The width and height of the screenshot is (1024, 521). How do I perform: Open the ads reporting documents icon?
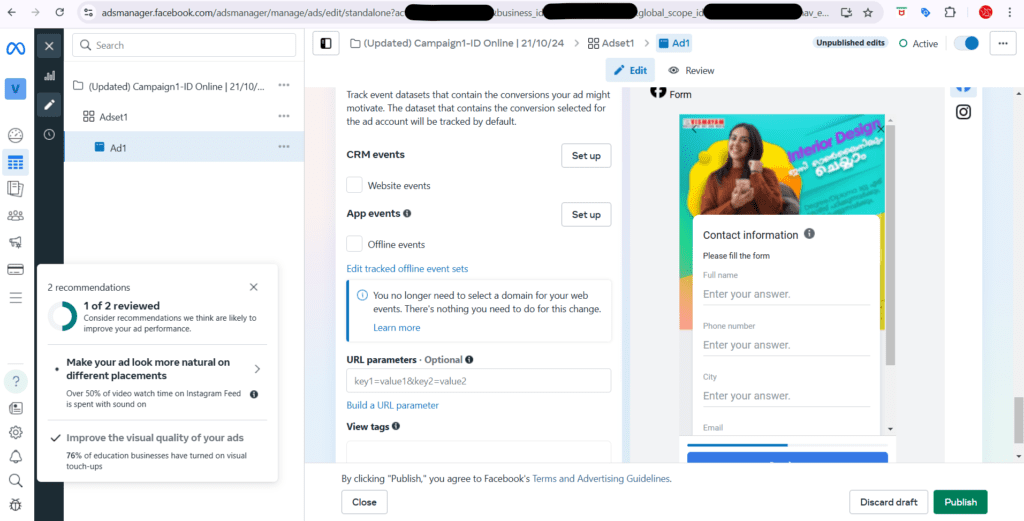(x=16, y=189)
